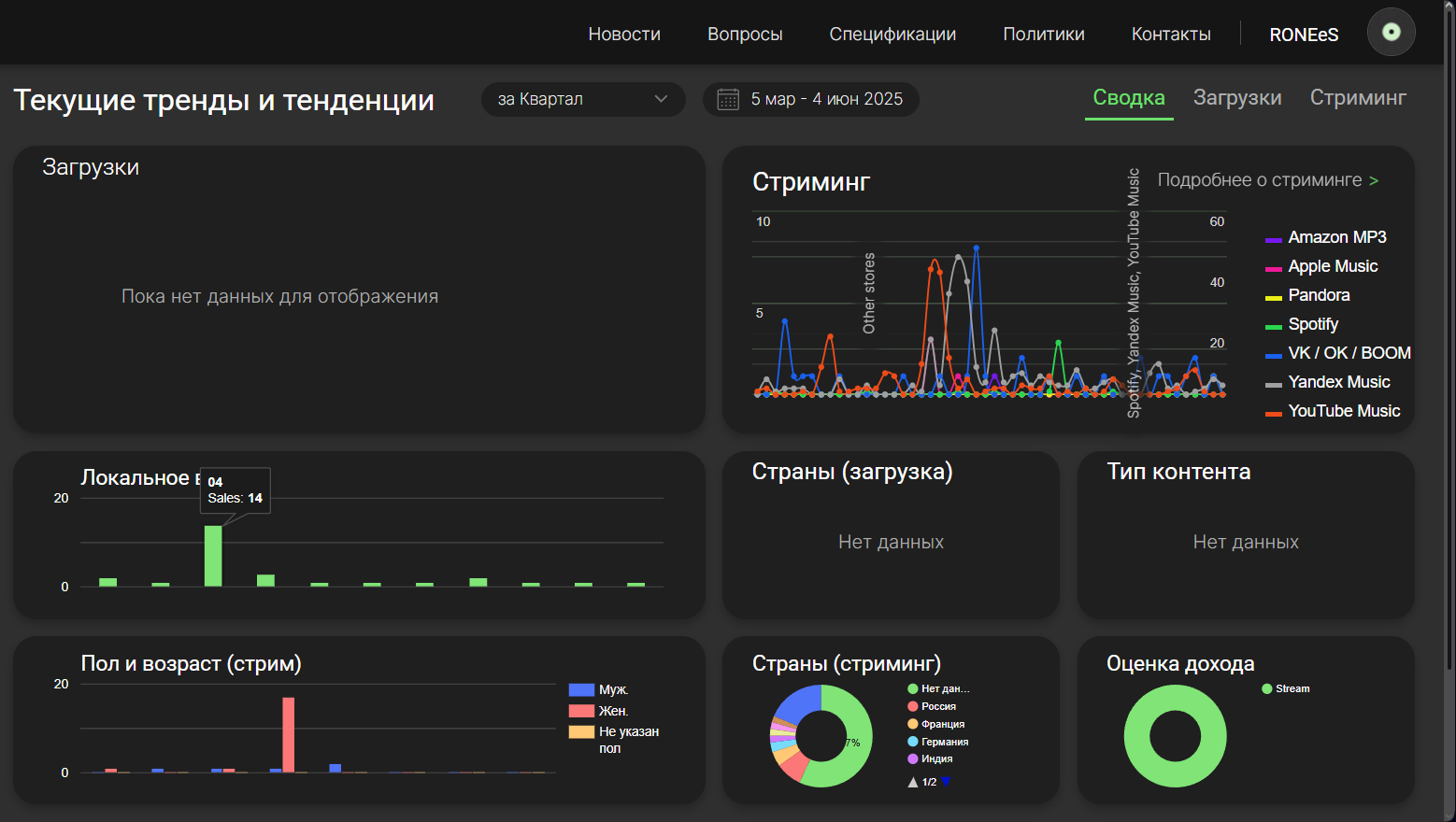
Task: Toggle 'Не указан пол' legend entry
Action: coord(614,739)
